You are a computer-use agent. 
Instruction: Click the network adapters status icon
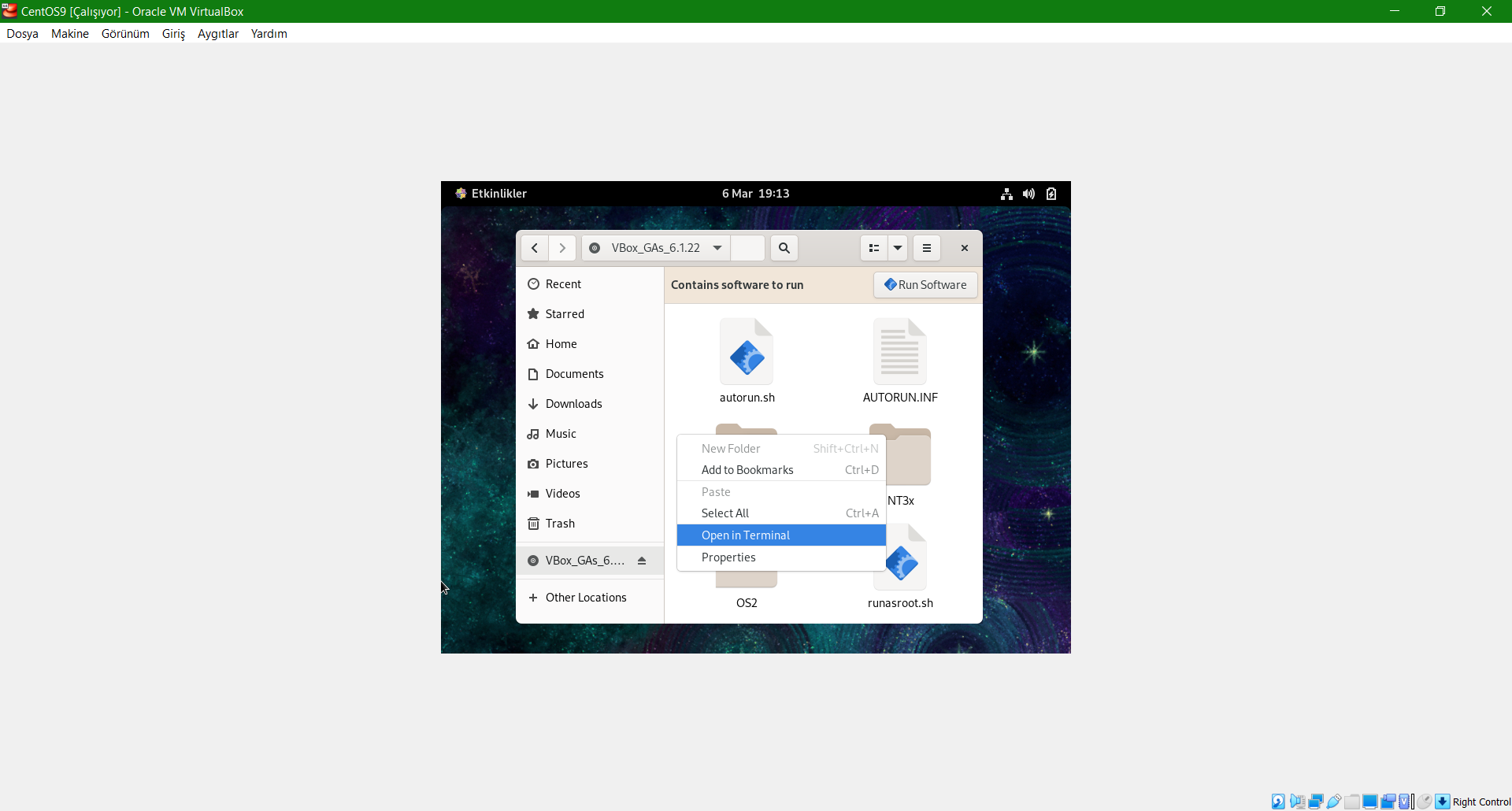[x=1316, y=802]
